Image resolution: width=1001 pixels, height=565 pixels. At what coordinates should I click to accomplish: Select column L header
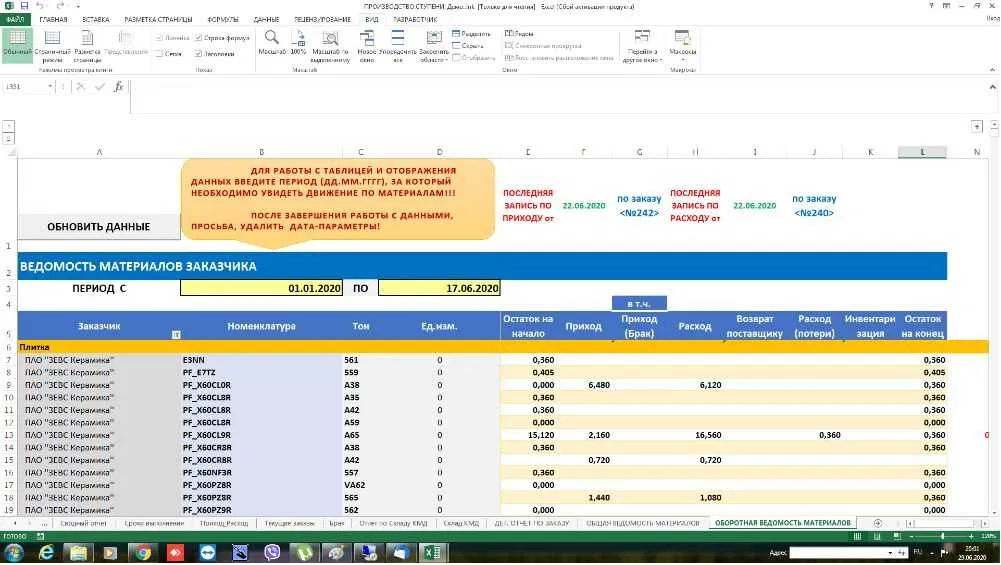click(x=922, y=152)
